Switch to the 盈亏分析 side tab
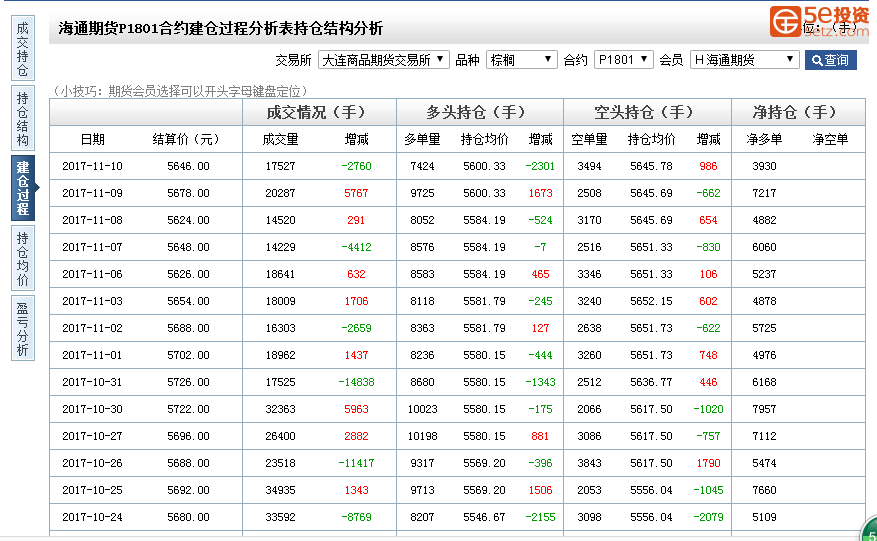This screenshot has height=541, width=877. tap(22, 328)
